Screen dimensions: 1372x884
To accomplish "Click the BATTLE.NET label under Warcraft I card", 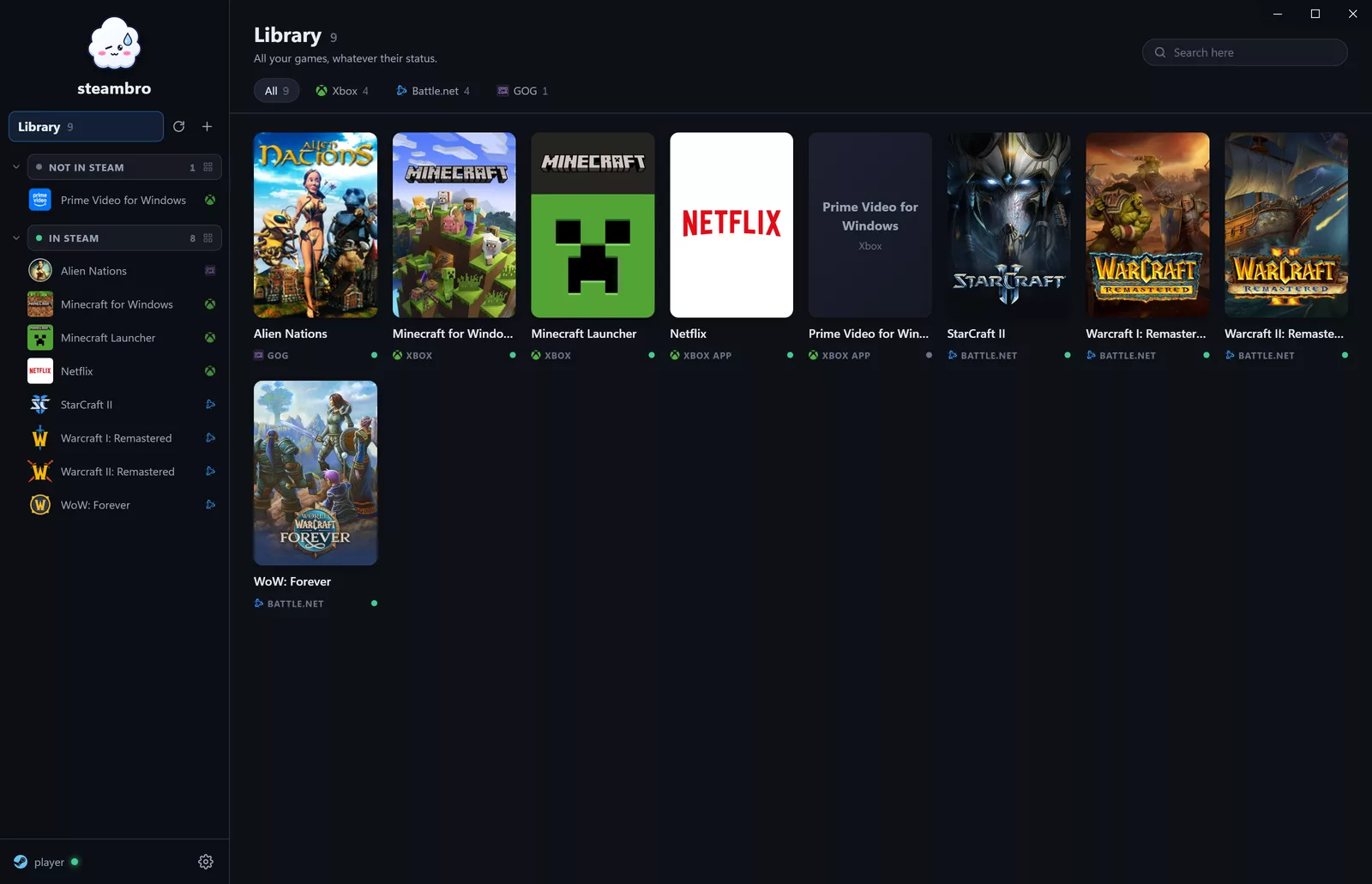I will click(1128, 356).
